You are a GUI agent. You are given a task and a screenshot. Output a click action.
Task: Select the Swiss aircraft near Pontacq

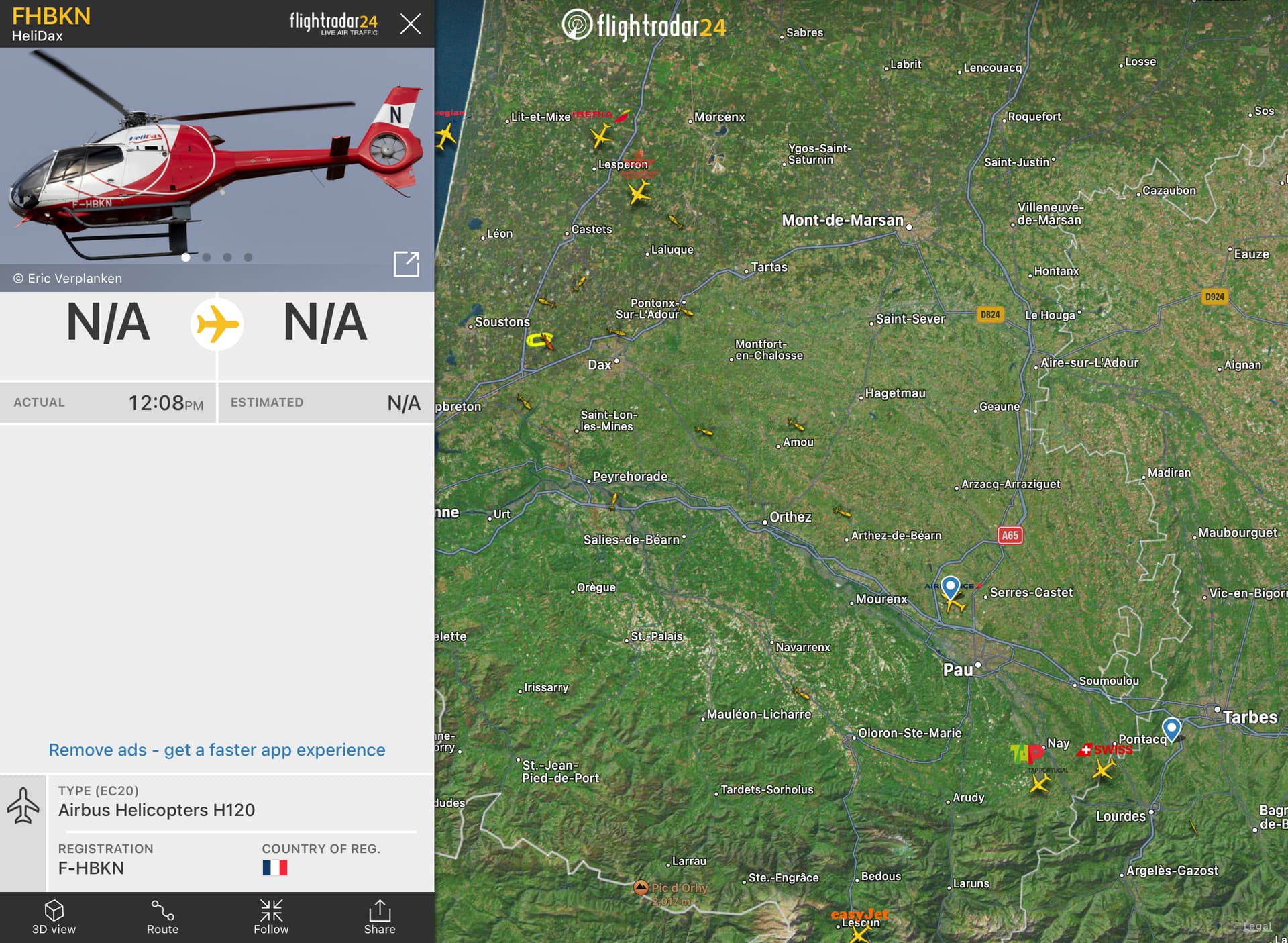click(x=1104, y=767)
